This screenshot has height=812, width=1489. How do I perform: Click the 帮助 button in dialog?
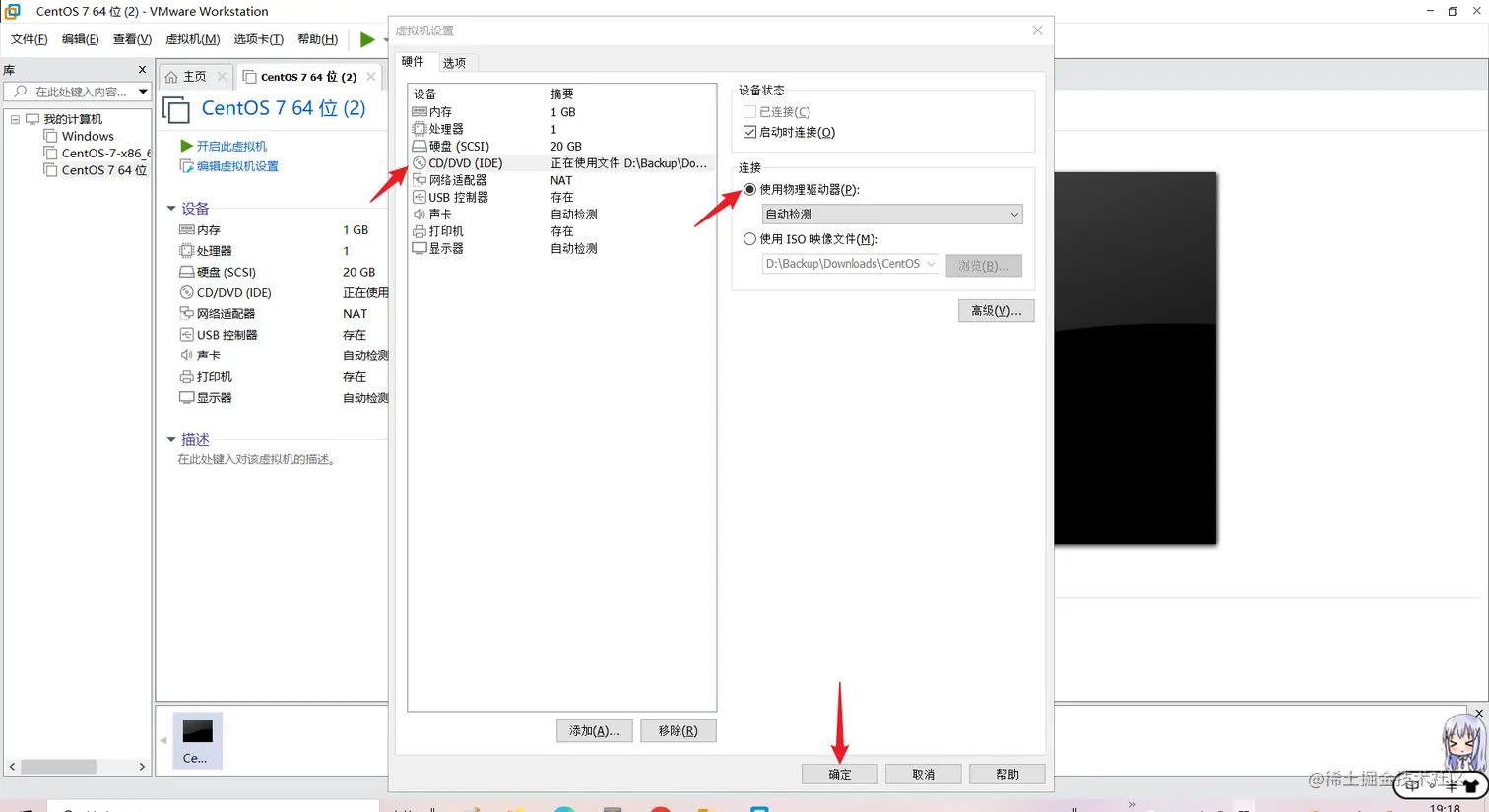tap(1006, 775)
